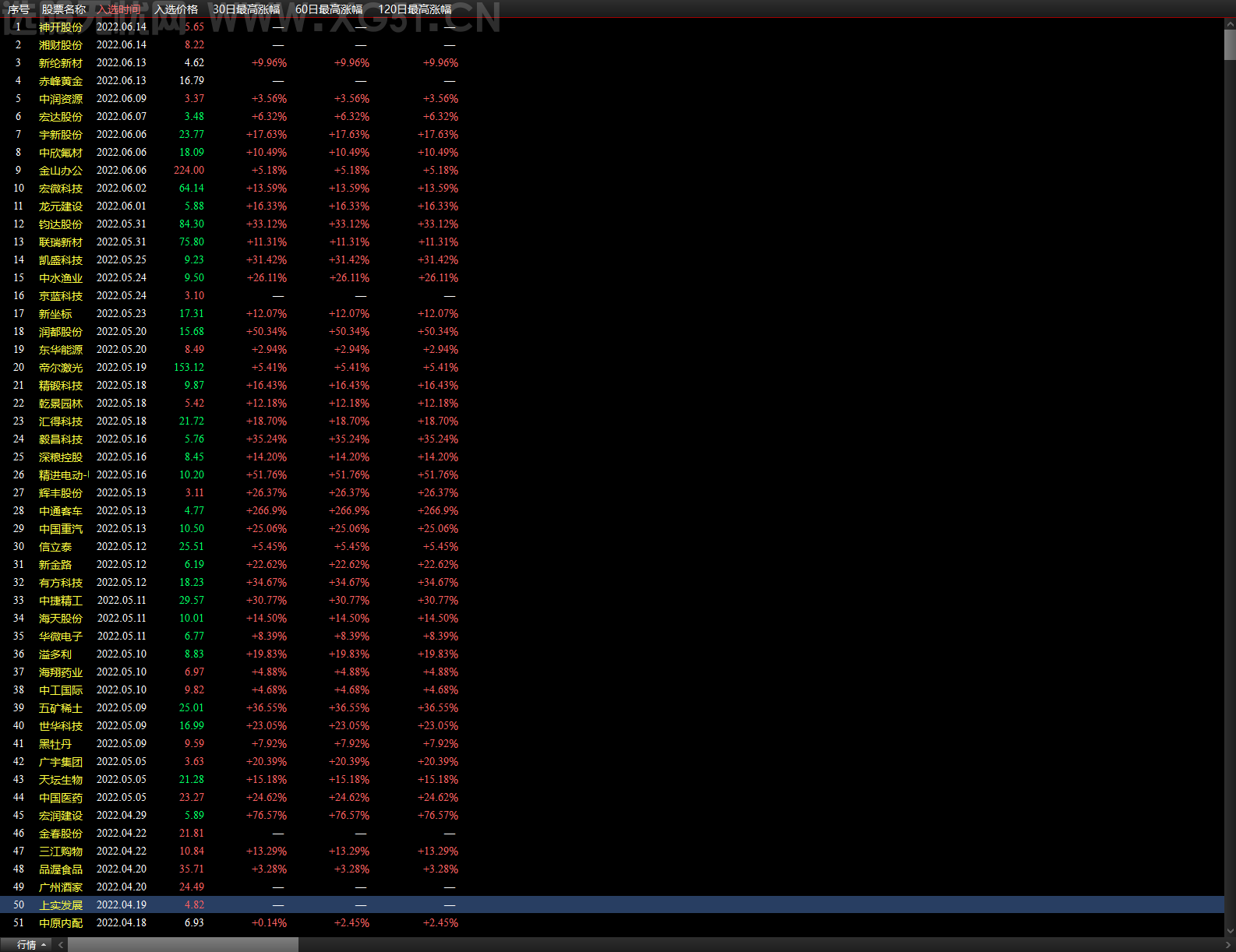Select stock 深粮控股 in row 25

tap(61, 457)
